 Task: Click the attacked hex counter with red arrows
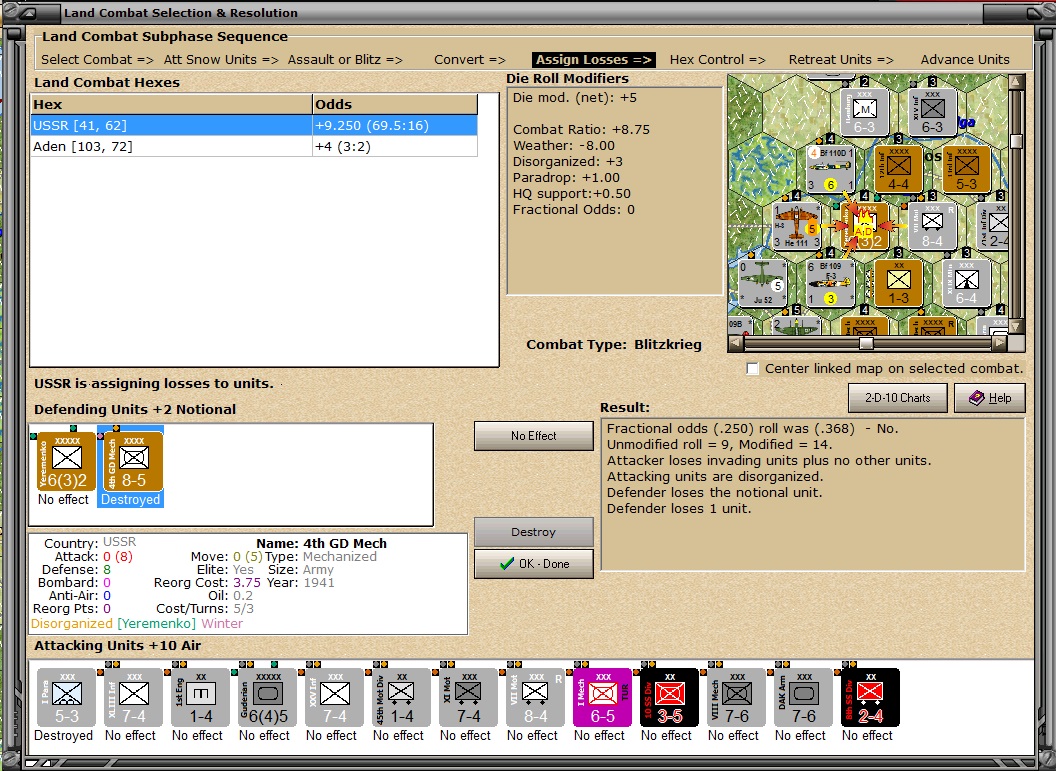[865, 226]
